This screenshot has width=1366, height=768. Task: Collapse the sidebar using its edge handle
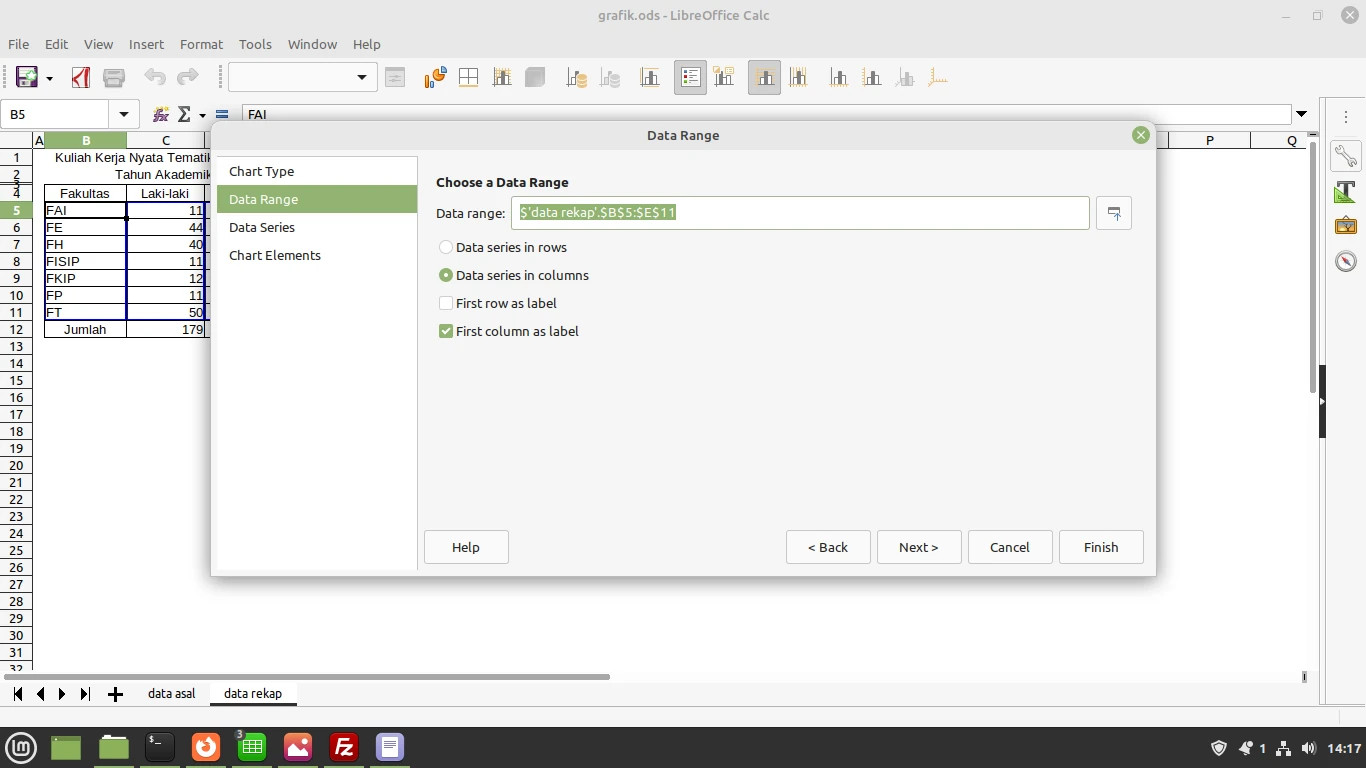point(1322,401)
